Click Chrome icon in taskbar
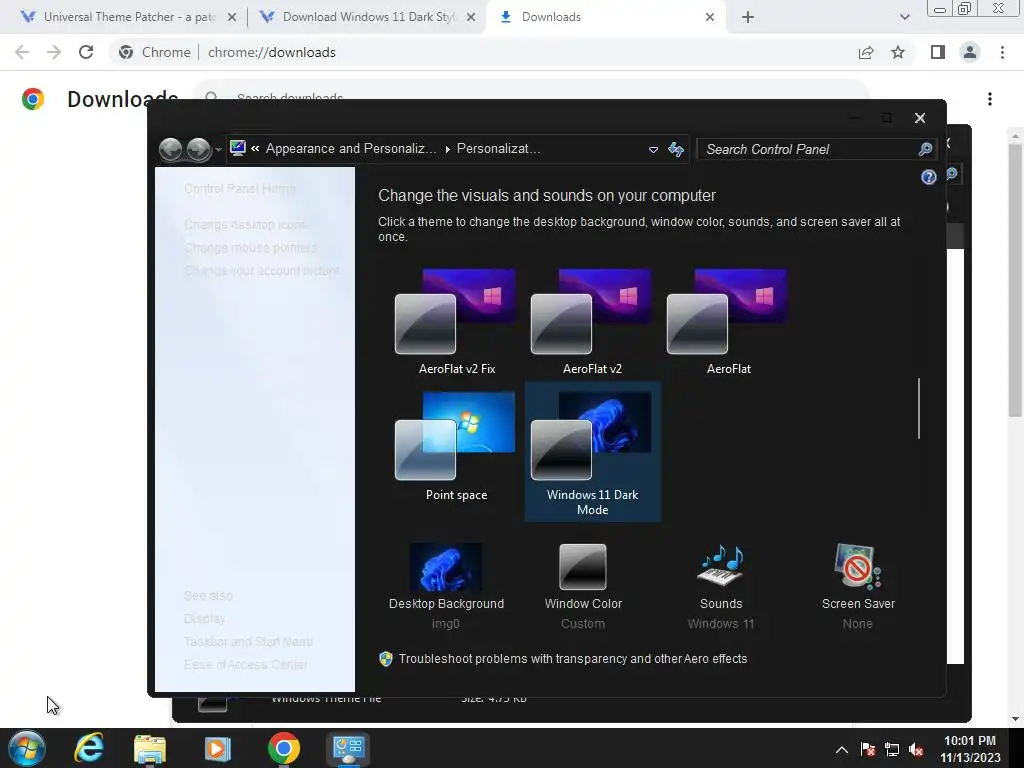This screenshot has width=1024, height=768. point(283,748)
